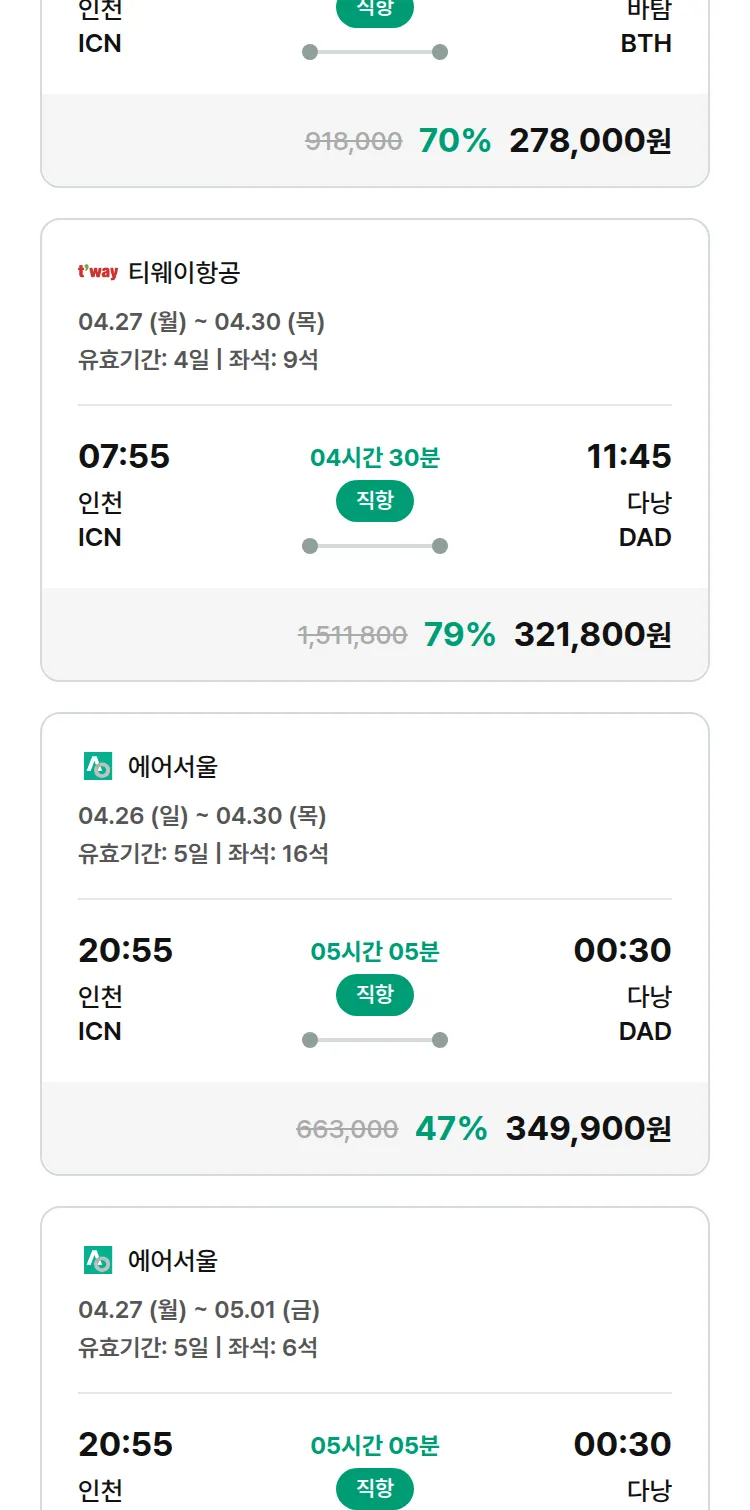Tap the 직항 badge on the 07:55 t'way flight

tap(375, 501)
